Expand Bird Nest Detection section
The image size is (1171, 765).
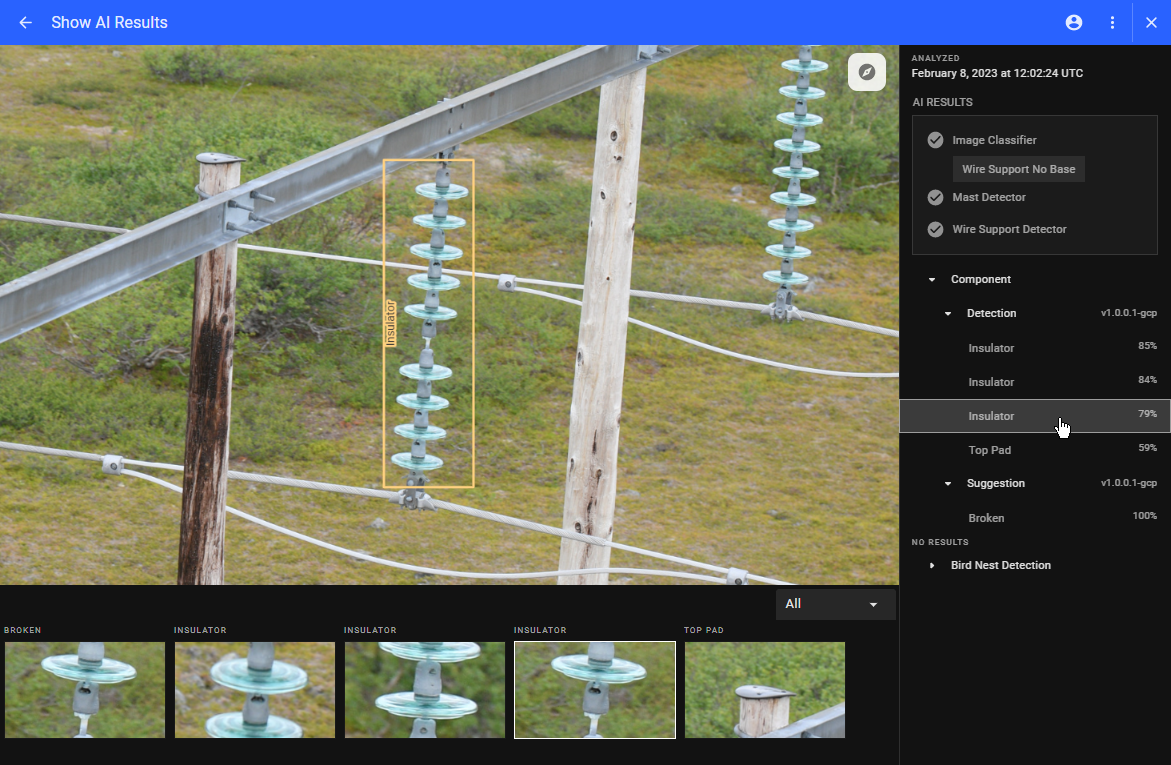click(x=932, y=566)
